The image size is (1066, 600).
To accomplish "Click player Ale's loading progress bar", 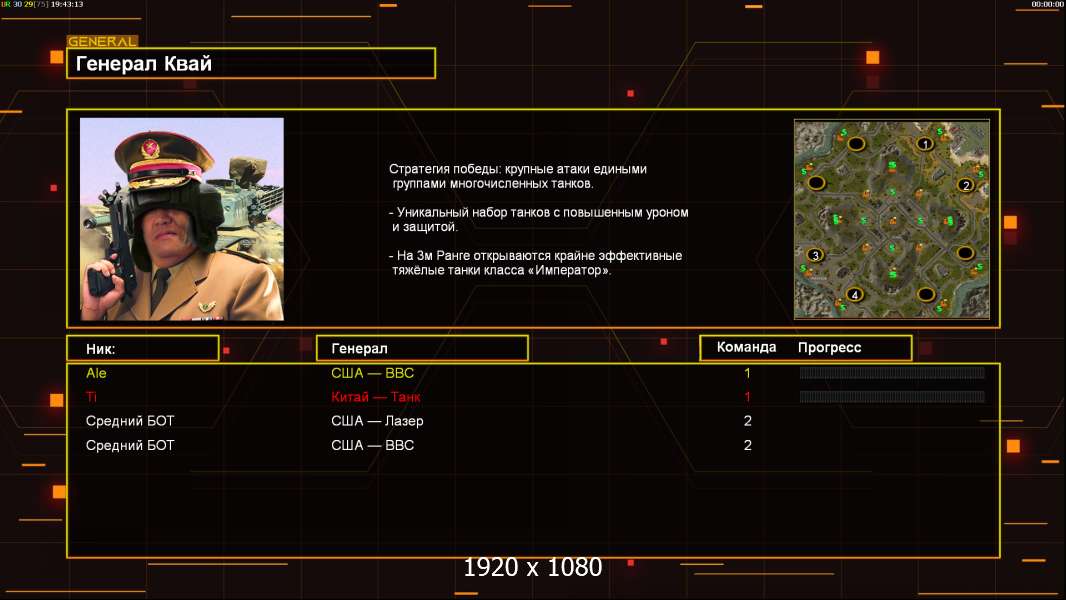I will tap(891, 373).
